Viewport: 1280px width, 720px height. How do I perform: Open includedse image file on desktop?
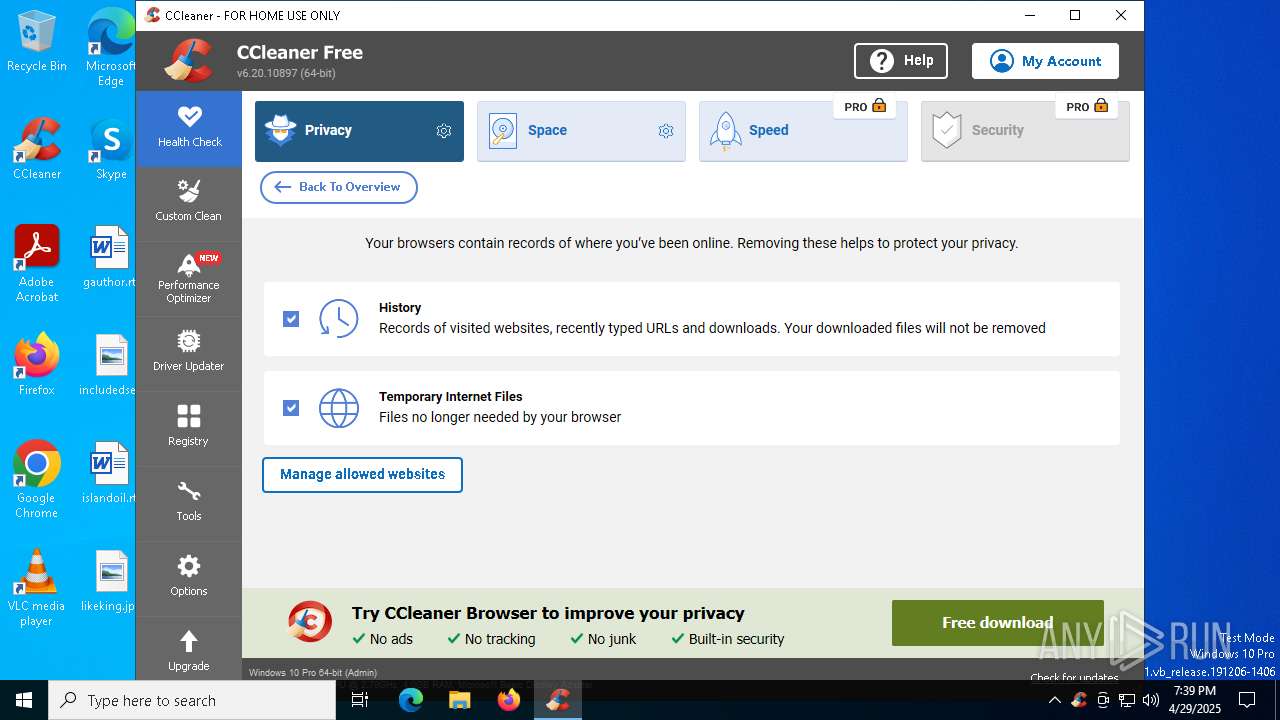click(110, 365)
